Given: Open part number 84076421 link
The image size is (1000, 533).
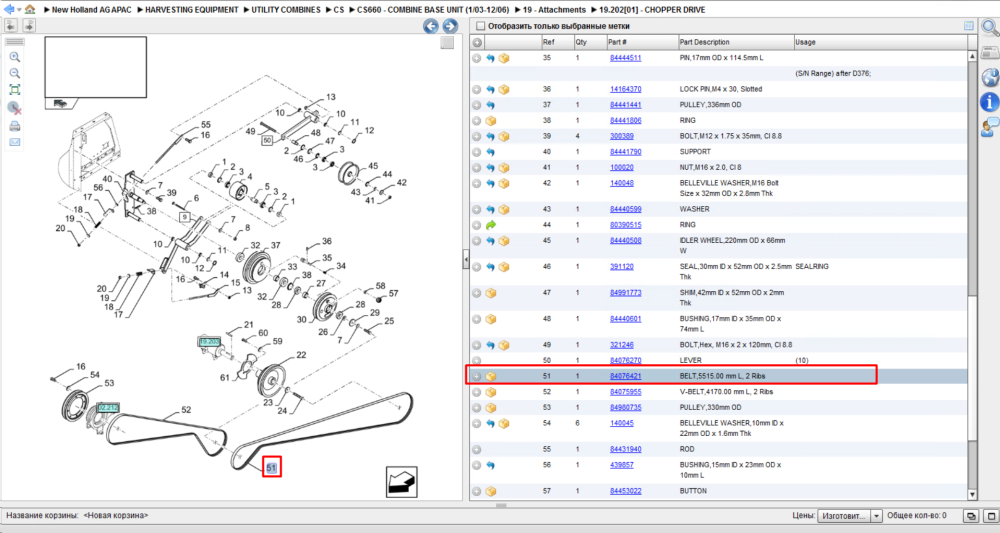Looking at the screenshot, I should [626, 376].
